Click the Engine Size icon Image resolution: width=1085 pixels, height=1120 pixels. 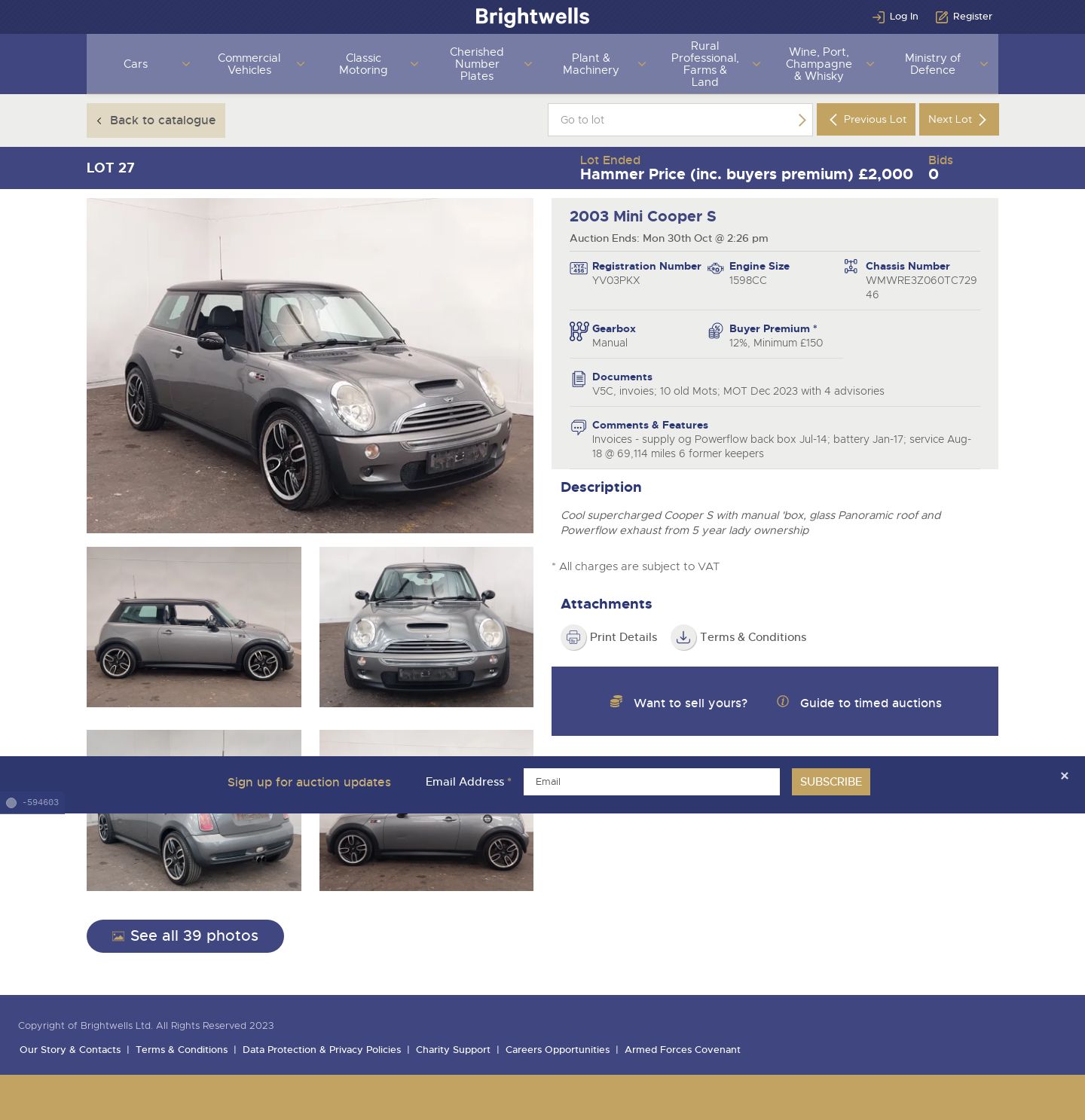716,268
